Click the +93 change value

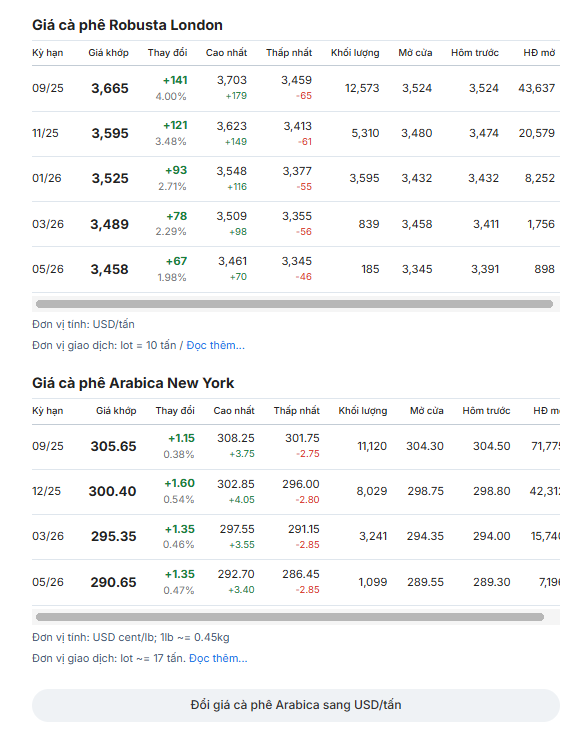point(176,170)
